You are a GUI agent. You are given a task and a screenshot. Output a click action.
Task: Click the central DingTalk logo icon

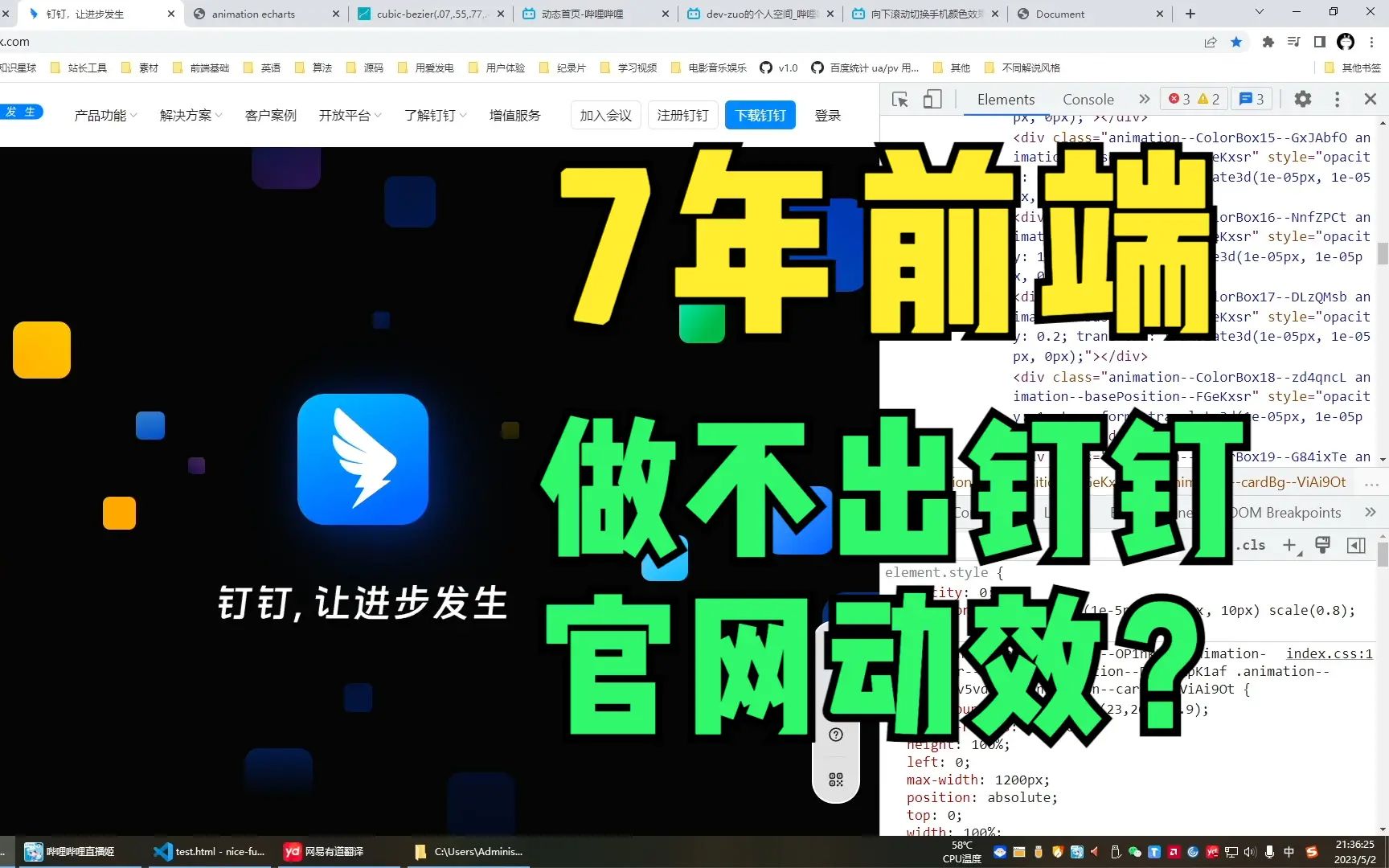(363, 459)
